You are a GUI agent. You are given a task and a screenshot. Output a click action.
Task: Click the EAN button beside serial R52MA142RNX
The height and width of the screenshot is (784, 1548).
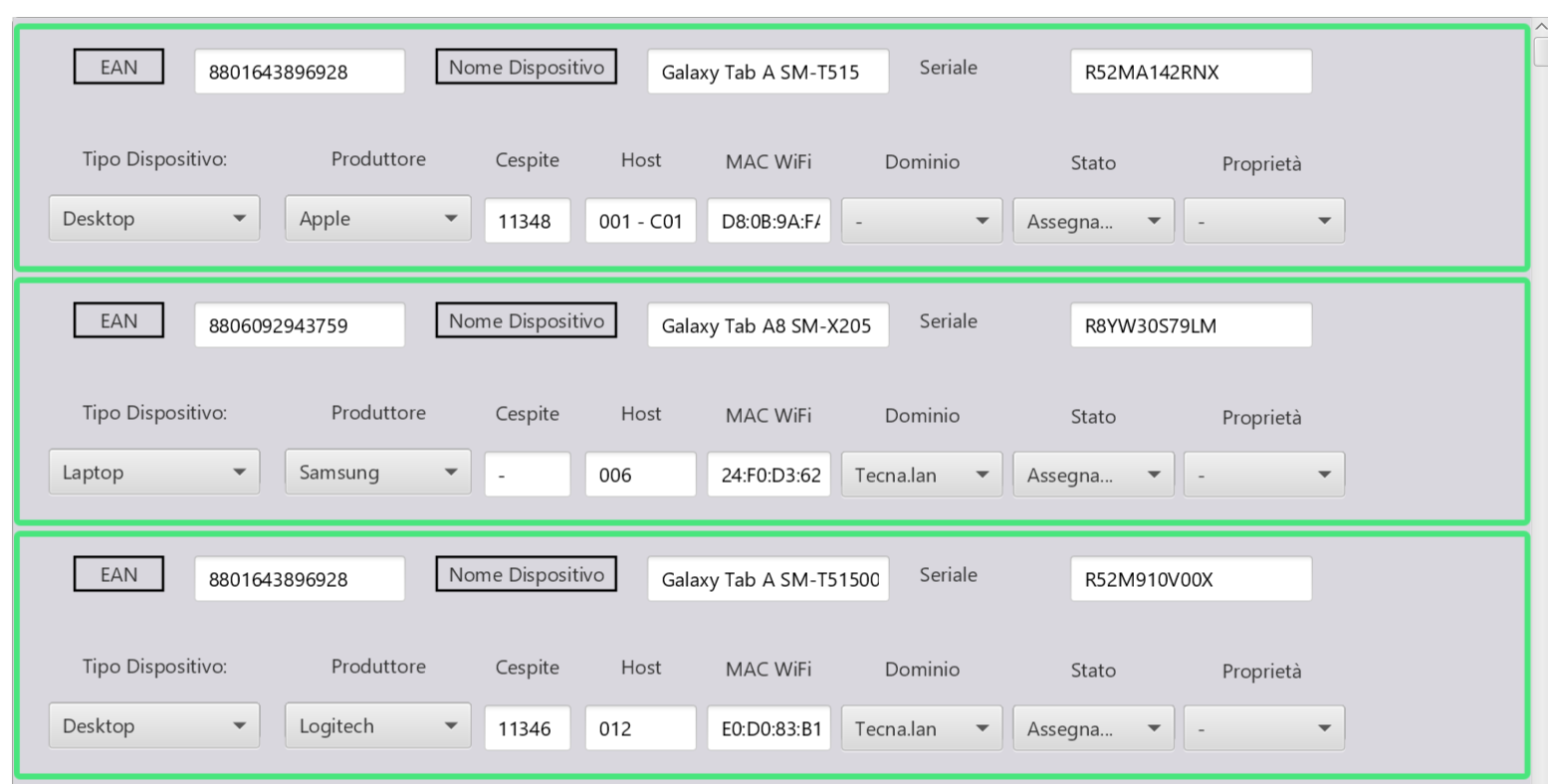tap(118, 68)
